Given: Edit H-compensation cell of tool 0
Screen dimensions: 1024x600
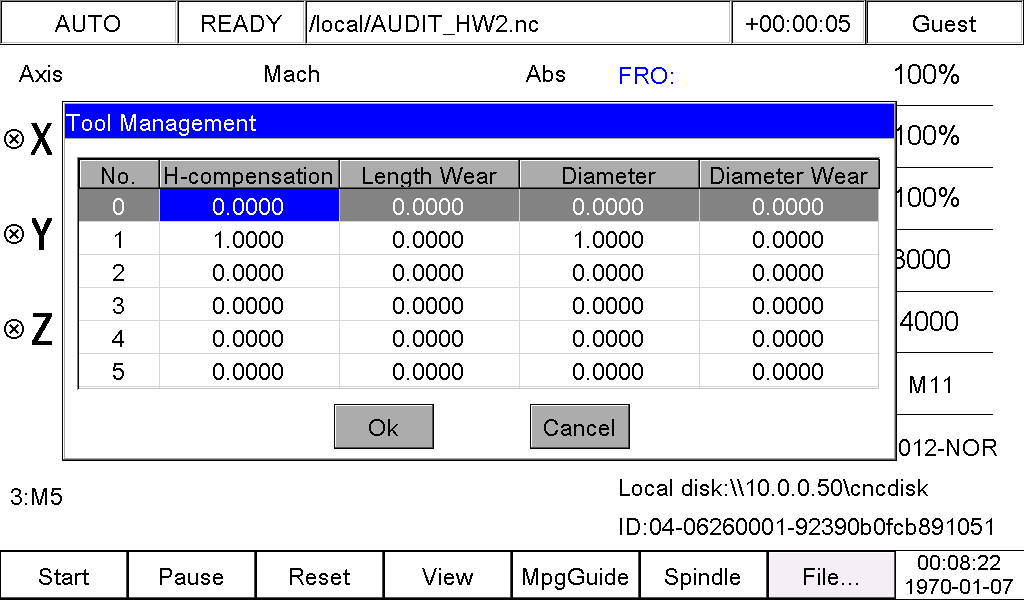Looking at the screenshot, I should tap(249, 206).
